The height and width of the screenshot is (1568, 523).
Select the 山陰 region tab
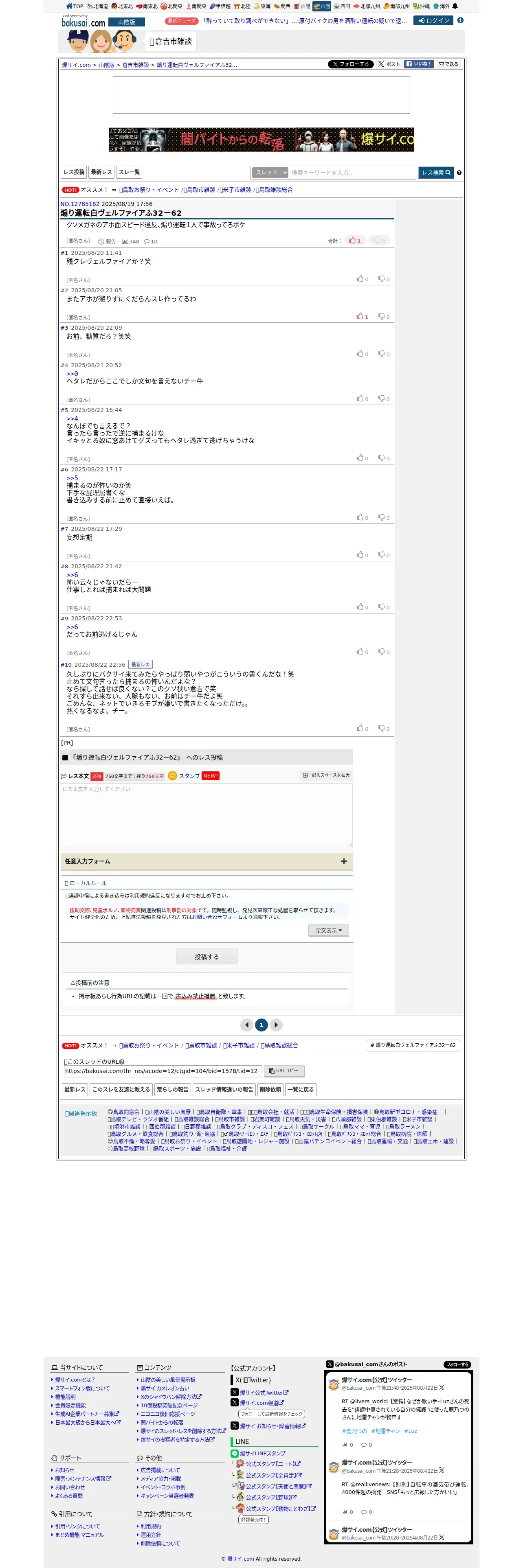(x=321, y=6)
